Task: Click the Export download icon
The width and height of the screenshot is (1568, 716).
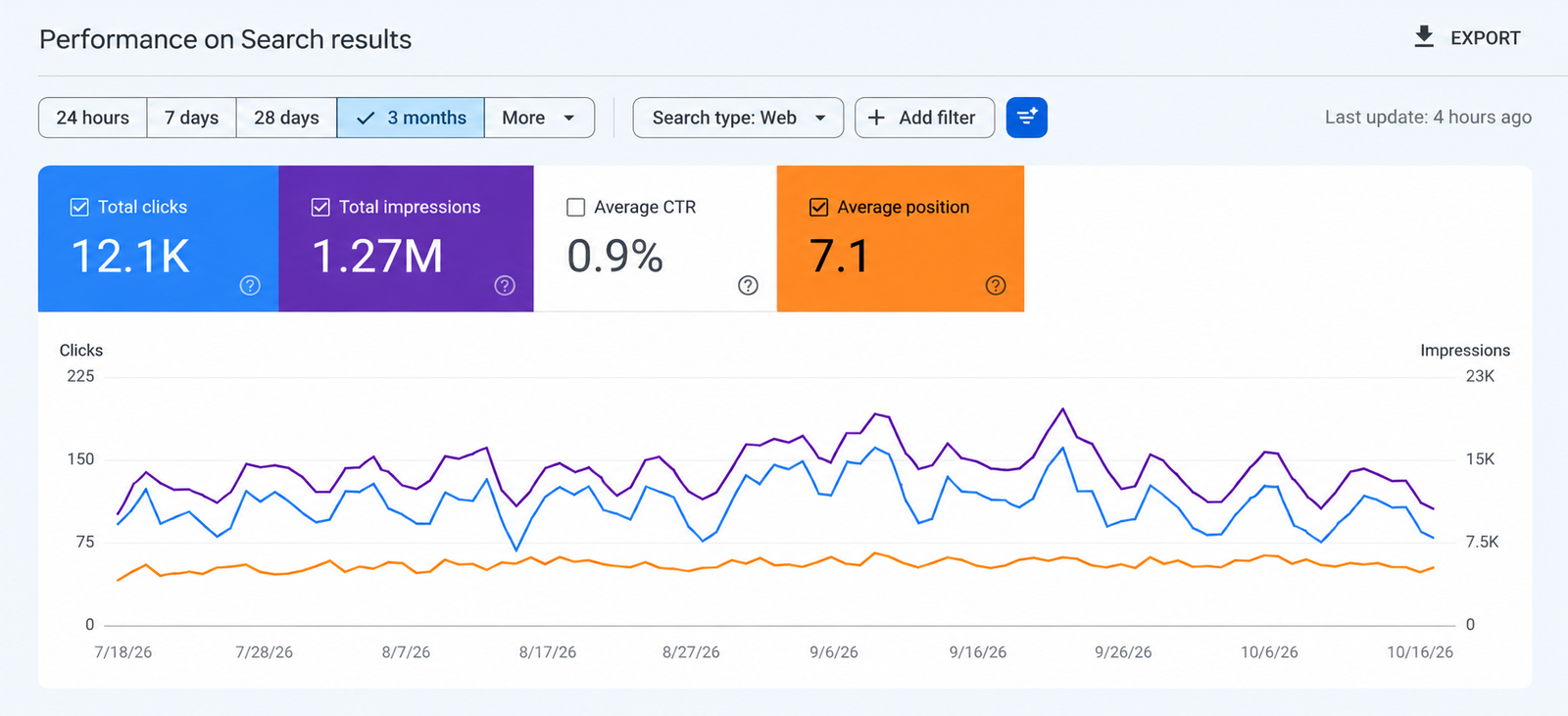Action: 1424,37
